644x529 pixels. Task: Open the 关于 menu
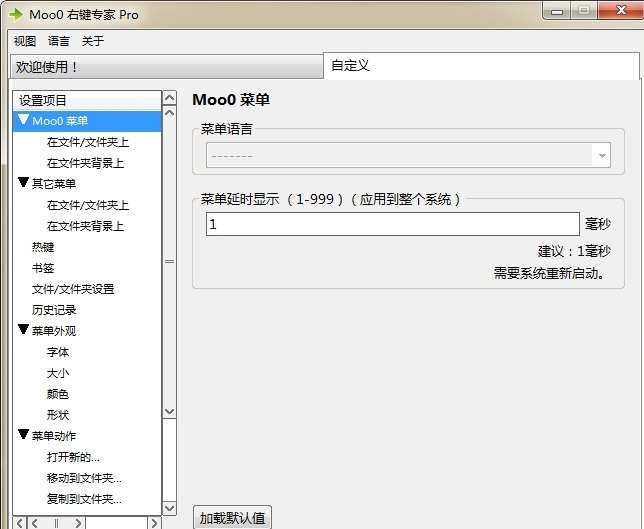tap(93, 41)
